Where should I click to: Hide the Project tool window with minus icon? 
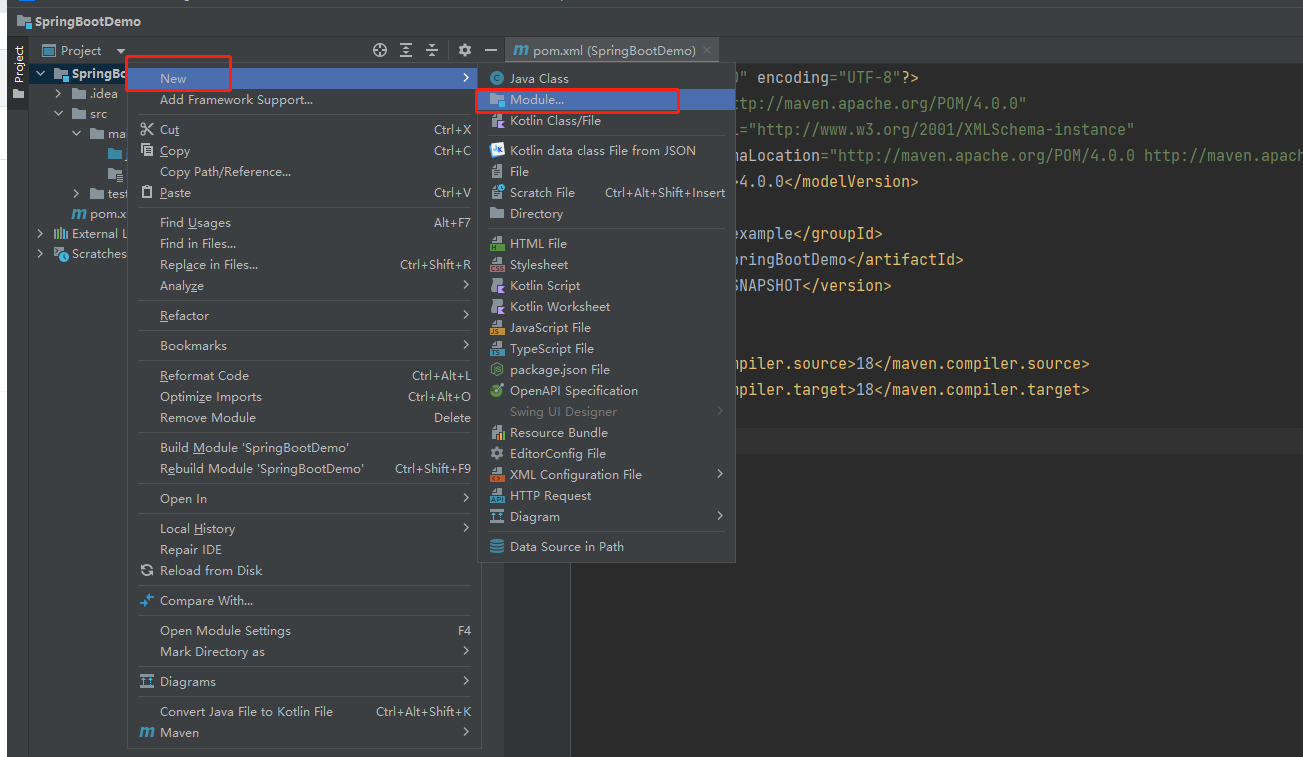tap(490, 50)
